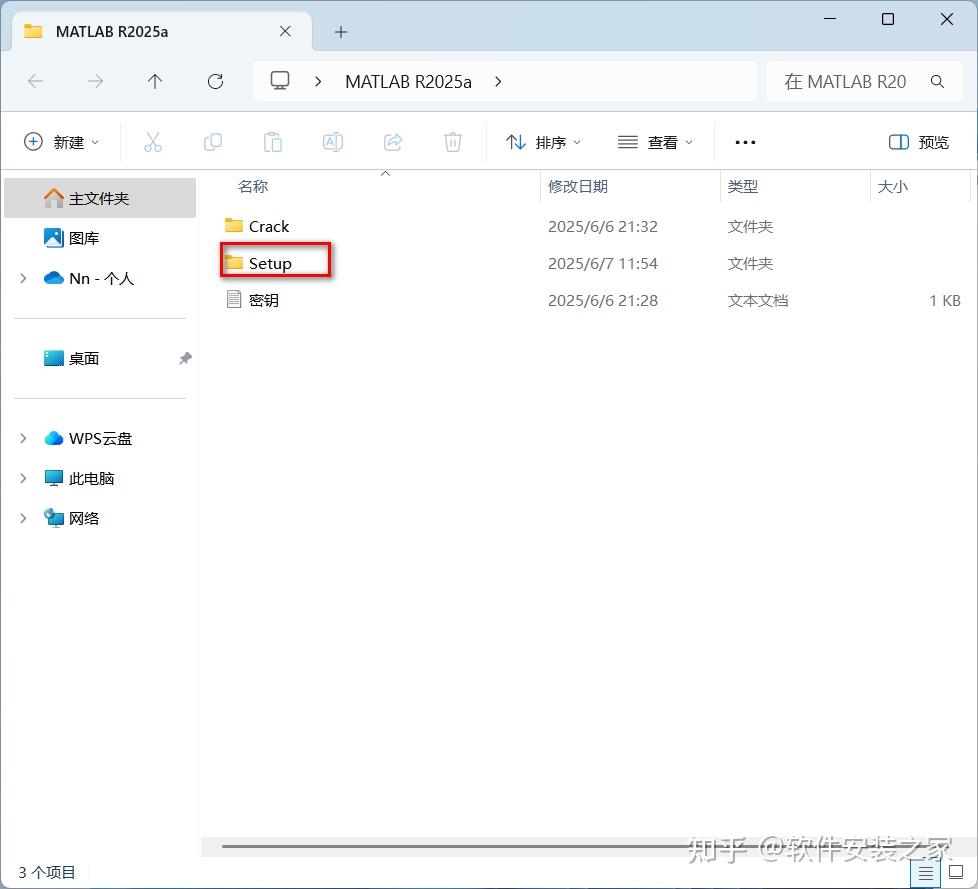This screenshot has height=889, width=978.
Task: Select the Paste icon
Action: (x=273, y=142)
